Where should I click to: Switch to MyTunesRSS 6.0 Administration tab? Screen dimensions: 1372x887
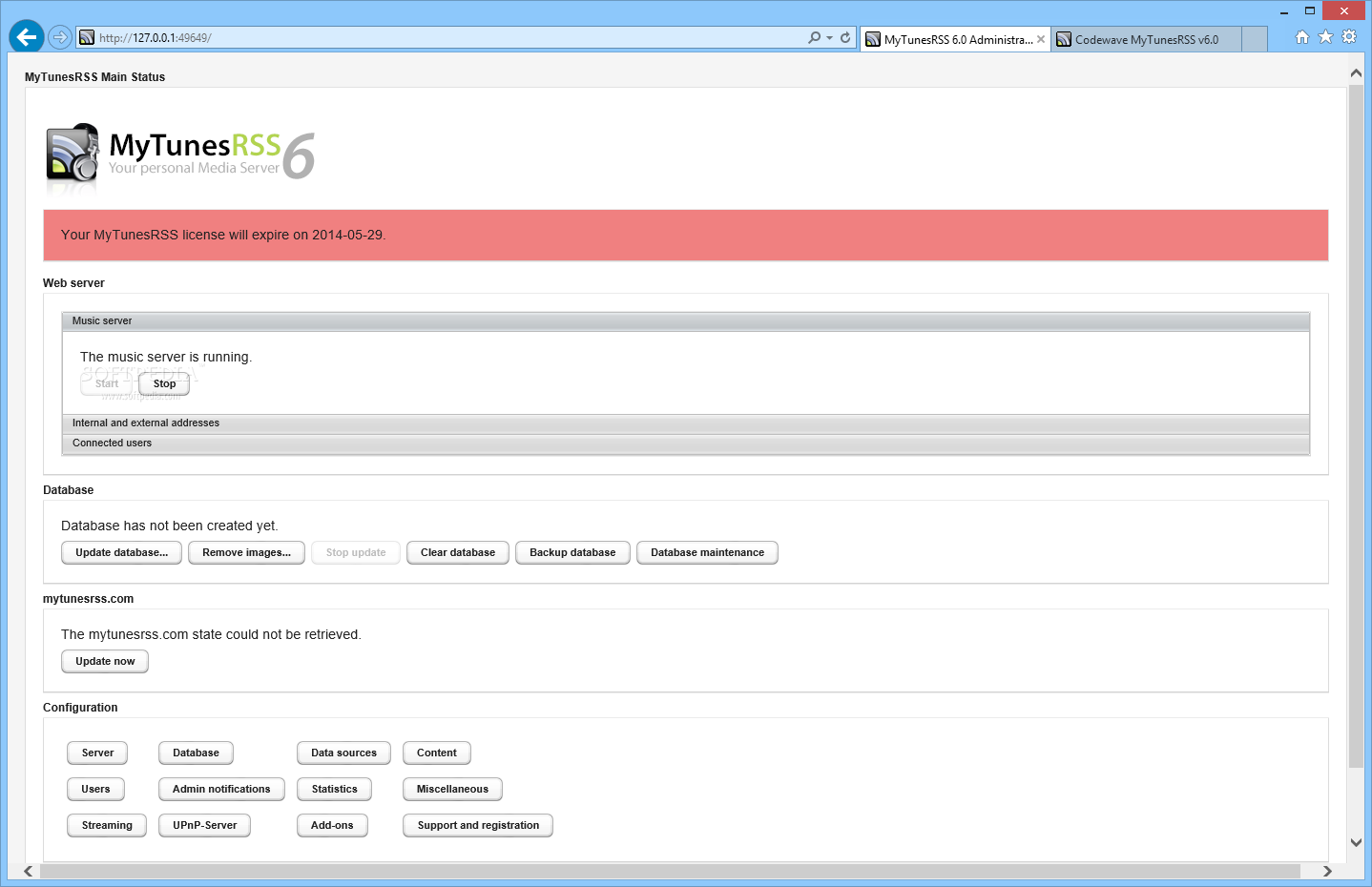(955, 39)
